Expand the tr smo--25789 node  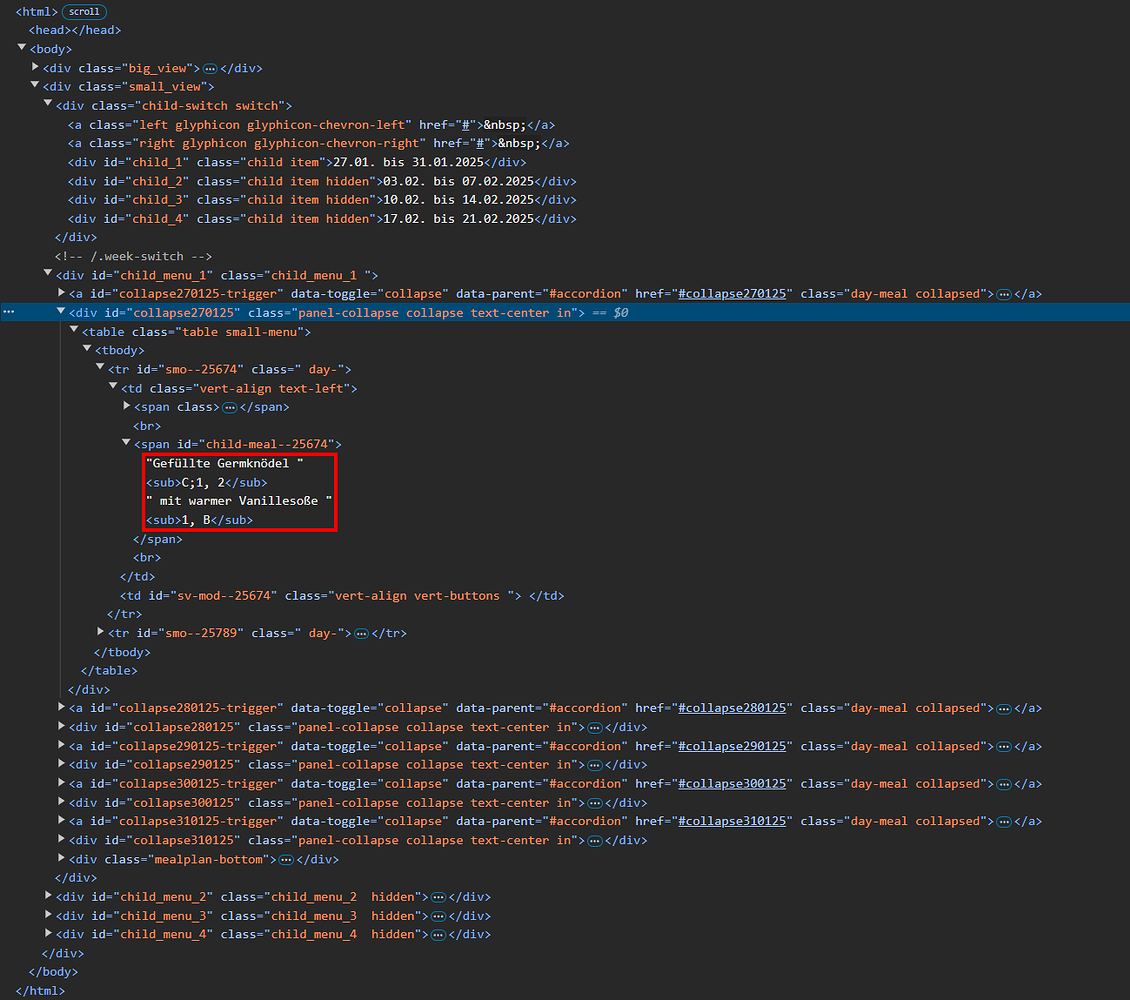100,632
